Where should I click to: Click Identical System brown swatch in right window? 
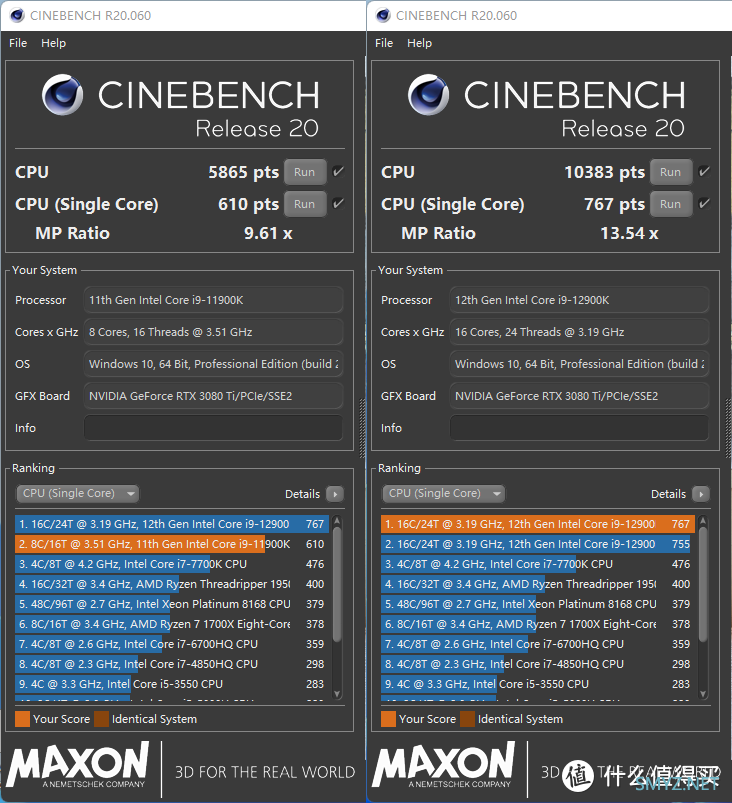click(467, 719)
